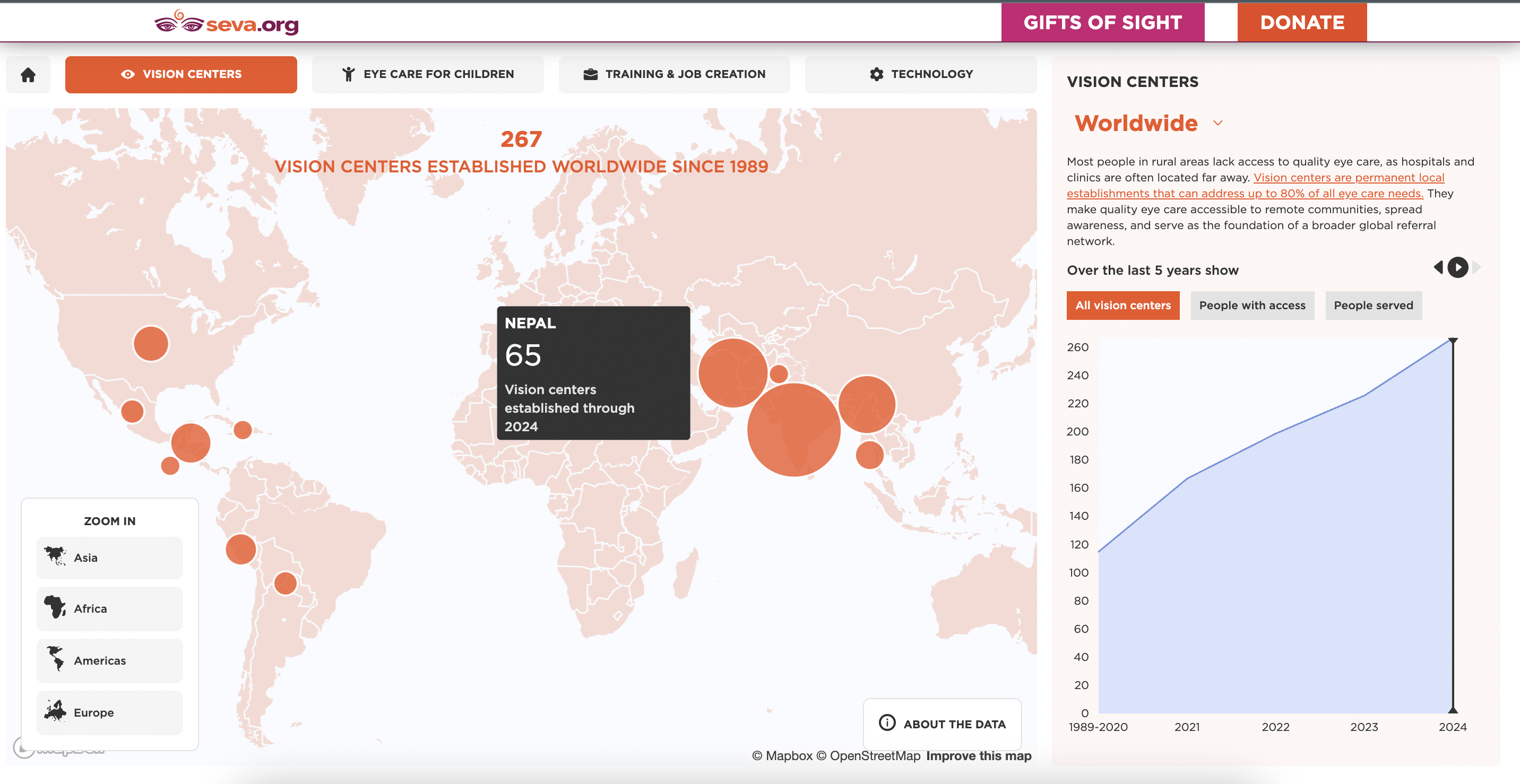The height and width of the screenshot is (784, 1520).
Task: Switch chart to People served
Action: (x=1373, y=306)
